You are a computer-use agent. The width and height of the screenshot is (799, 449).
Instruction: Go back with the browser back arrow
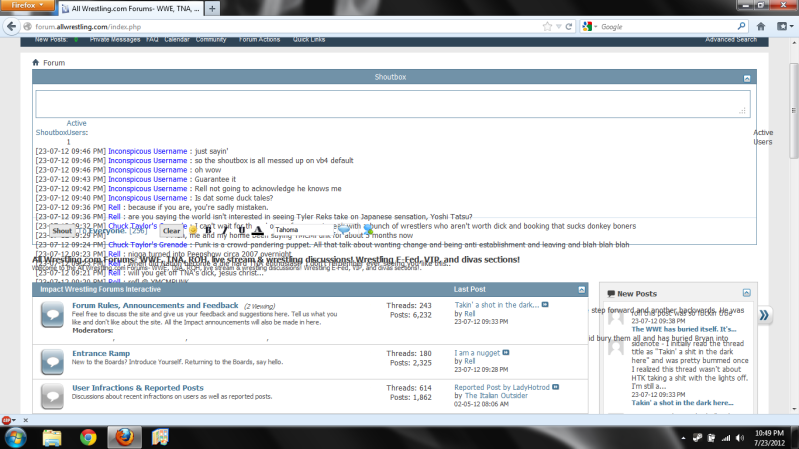[x=11, y=27]
